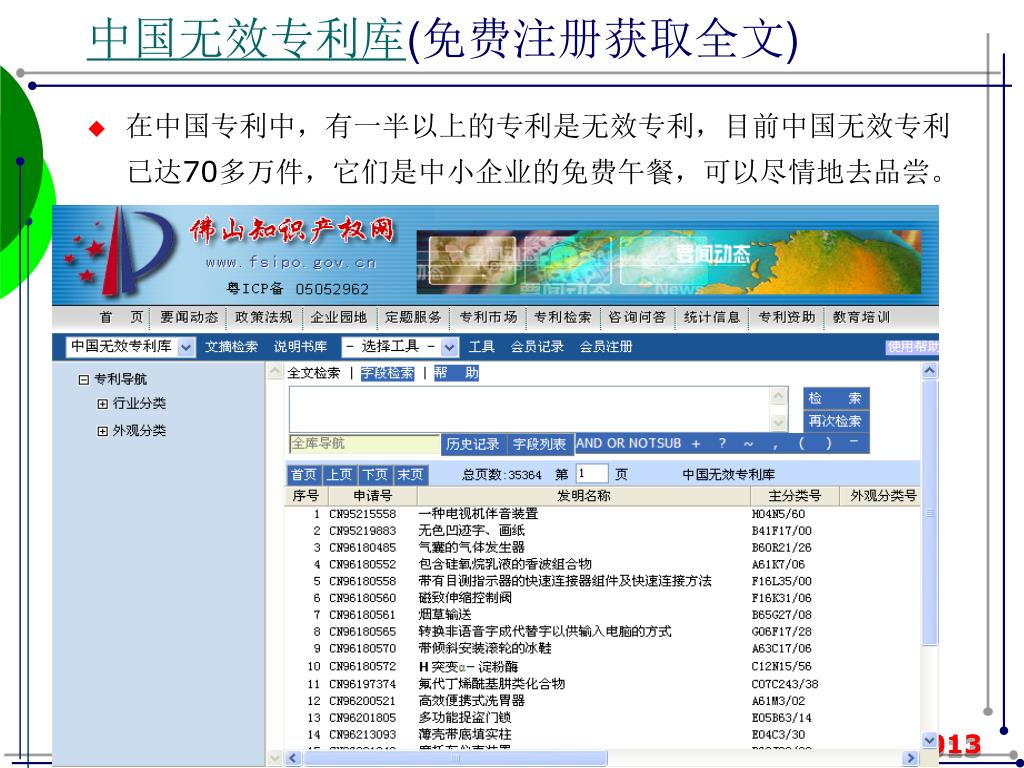Click the horizontal scrollbar left arrow
The width and height of the screenshot is (1024, 768).
pos(293,758)
